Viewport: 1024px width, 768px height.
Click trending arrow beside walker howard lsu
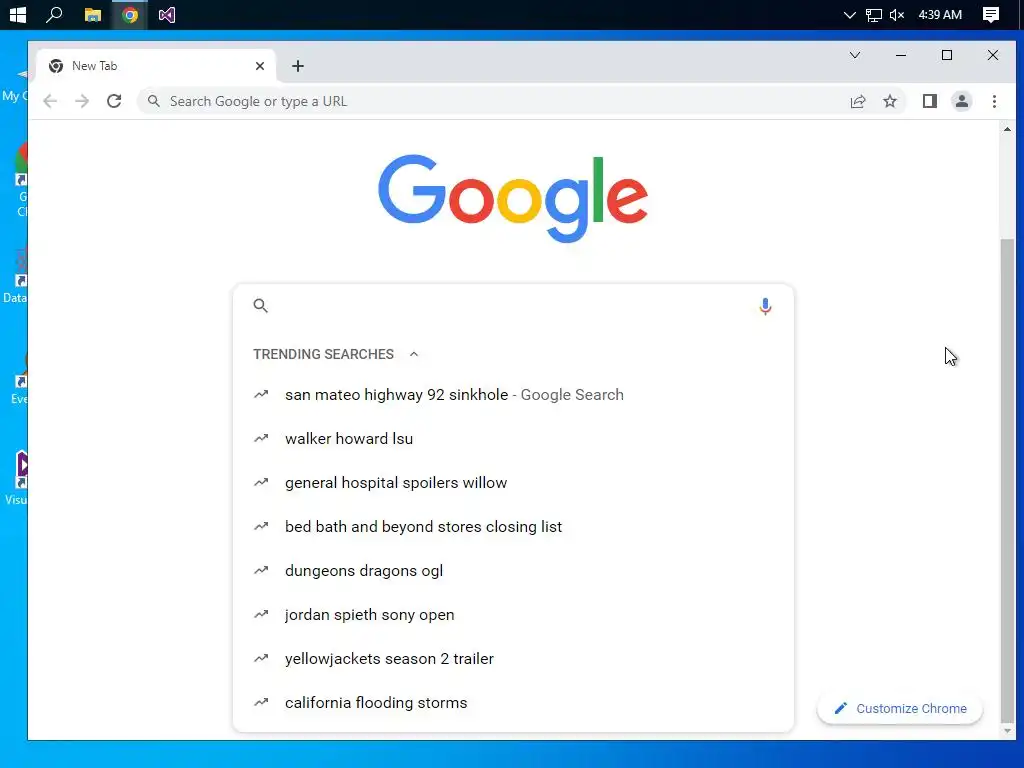pos(261,438)
